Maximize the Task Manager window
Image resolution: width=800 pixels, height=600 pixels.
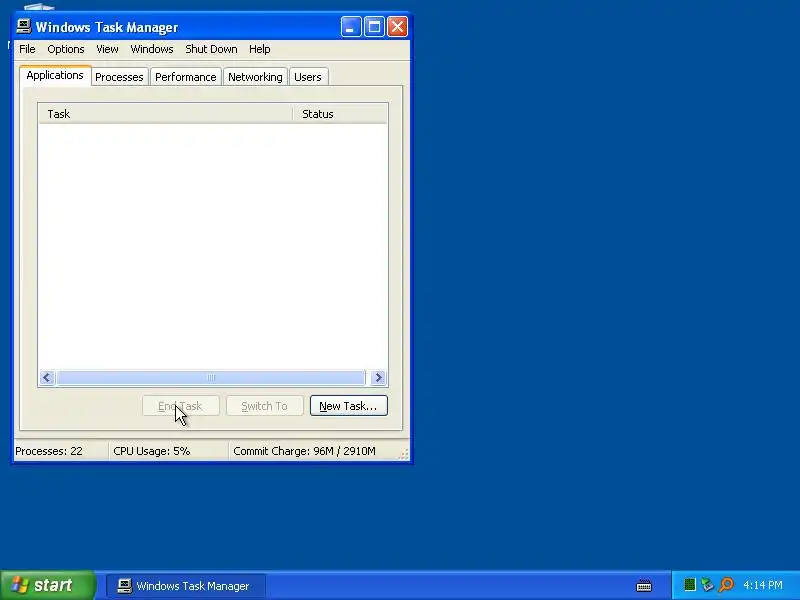click(374, 27)
